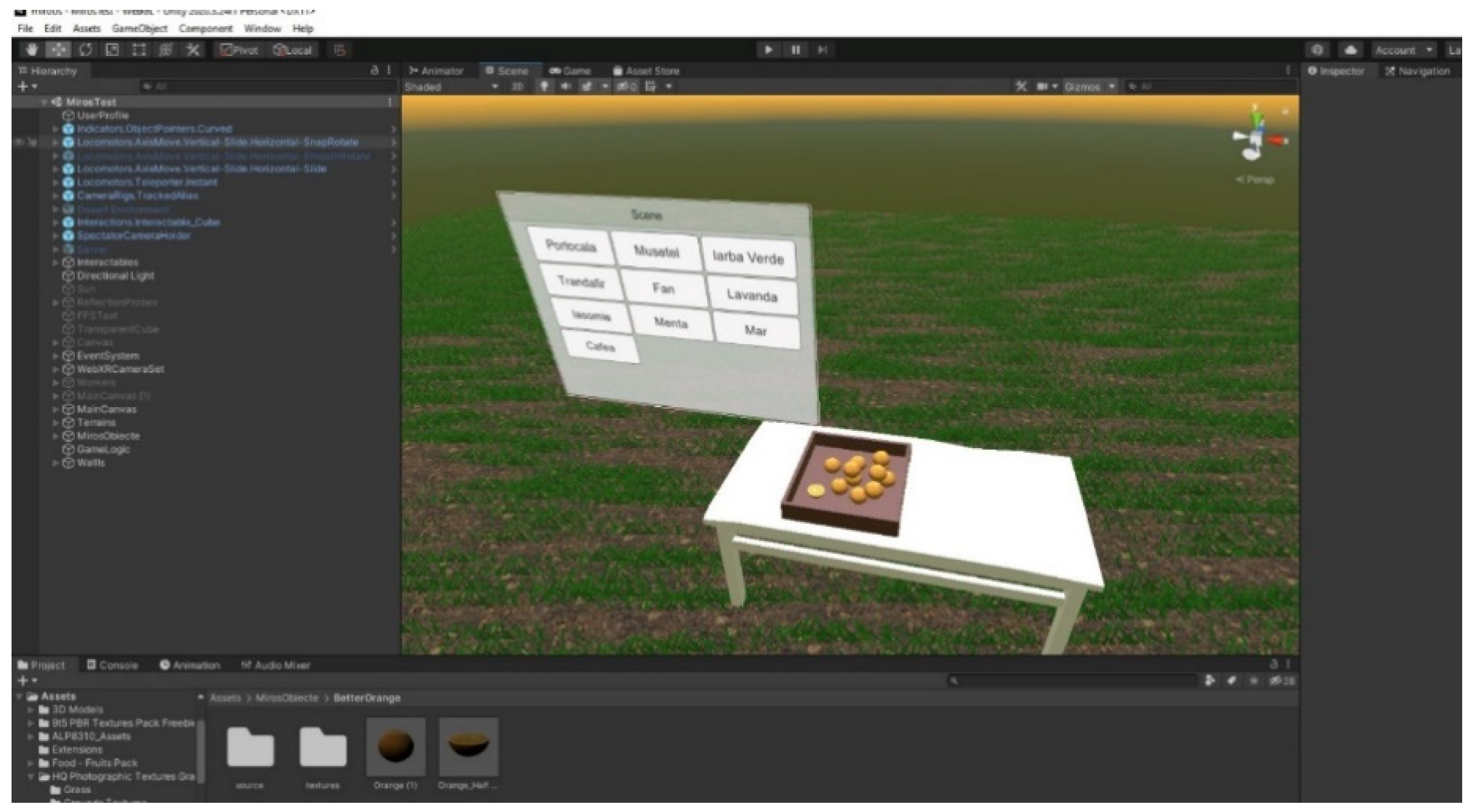Click the Play button
The width and height of the screenshot is (1472, 812).
pos(768,50)
